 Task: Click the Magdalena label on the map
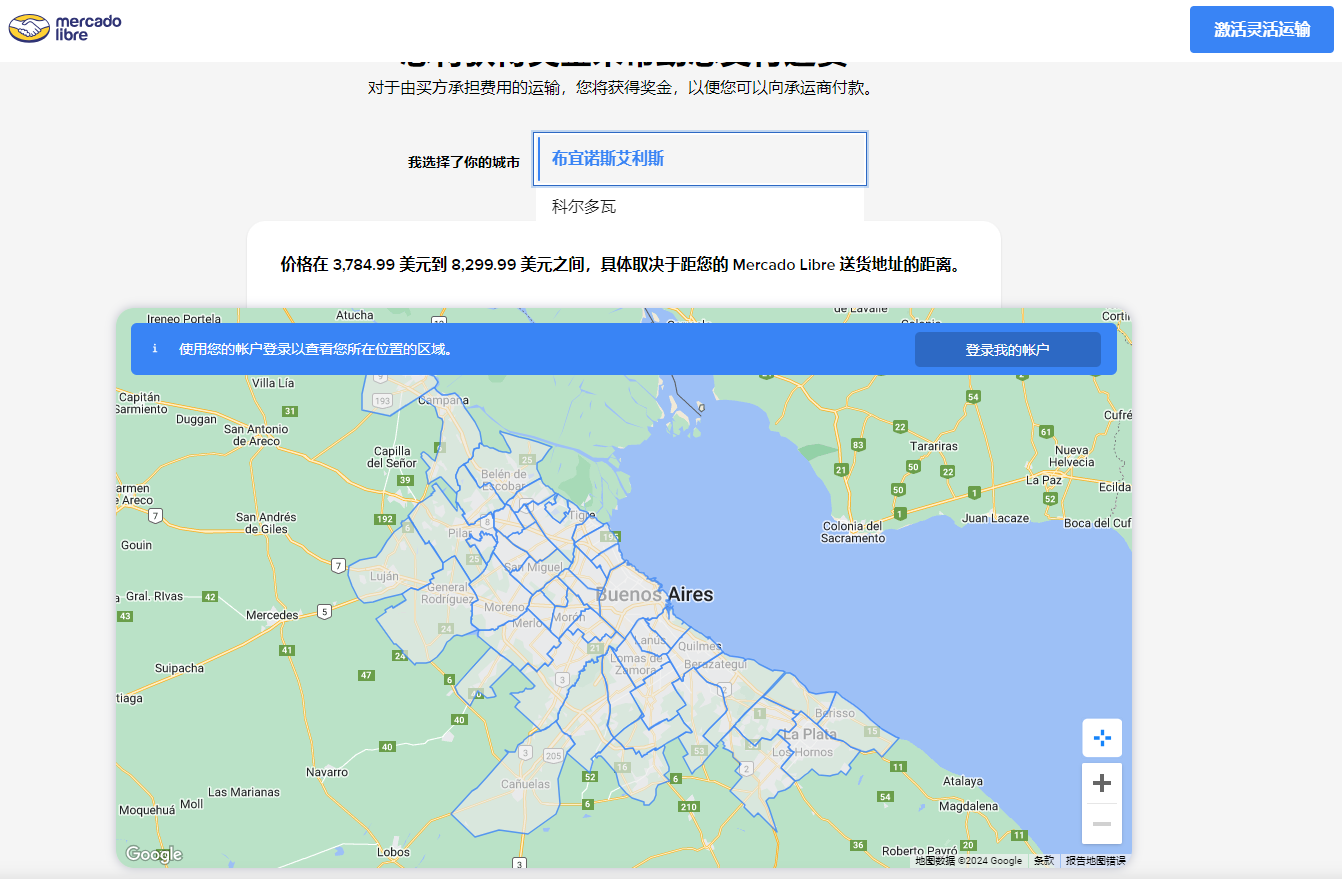(x=969, y=806)
